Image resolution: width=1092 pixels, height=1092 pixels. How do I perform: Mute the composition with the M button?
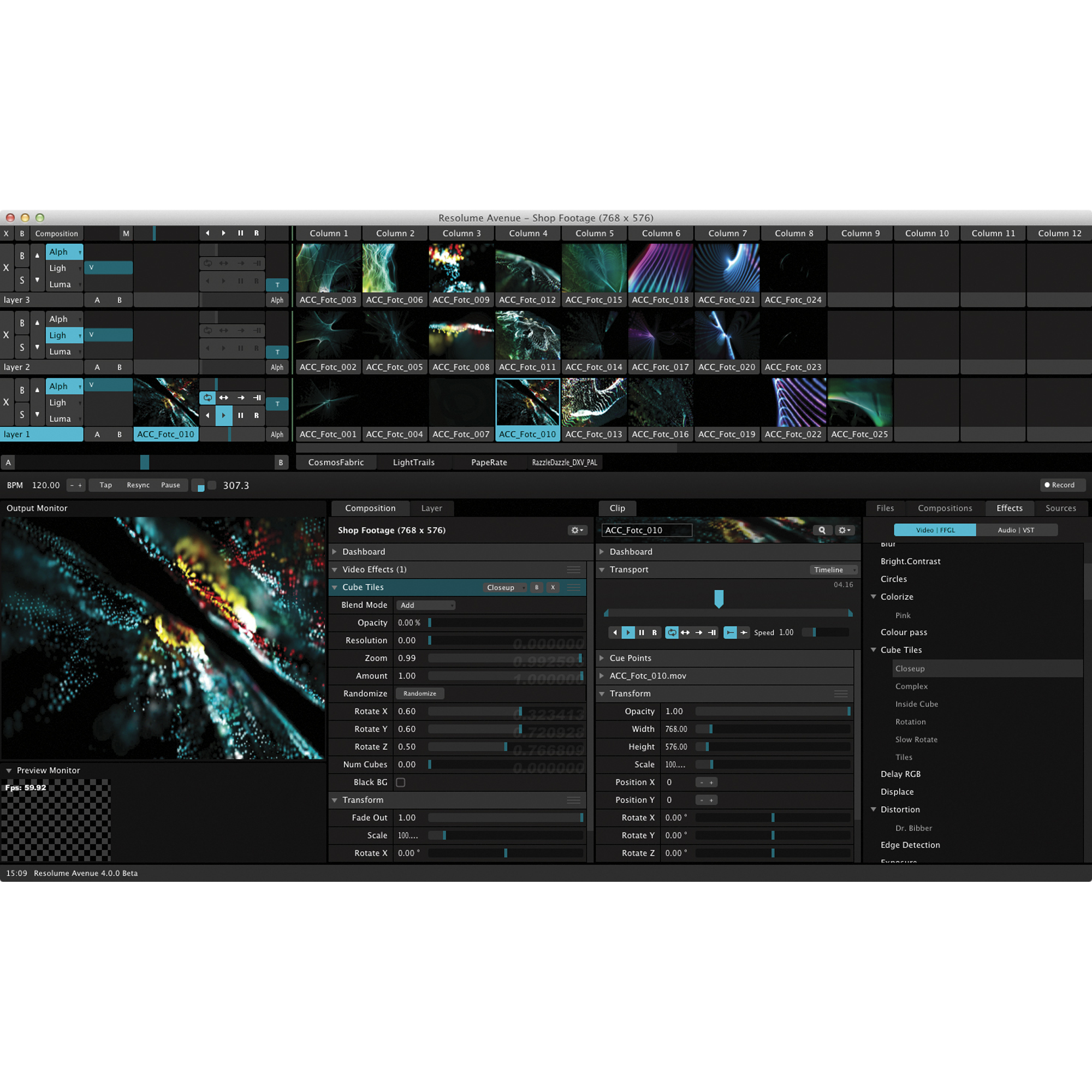tap(126, 234)
